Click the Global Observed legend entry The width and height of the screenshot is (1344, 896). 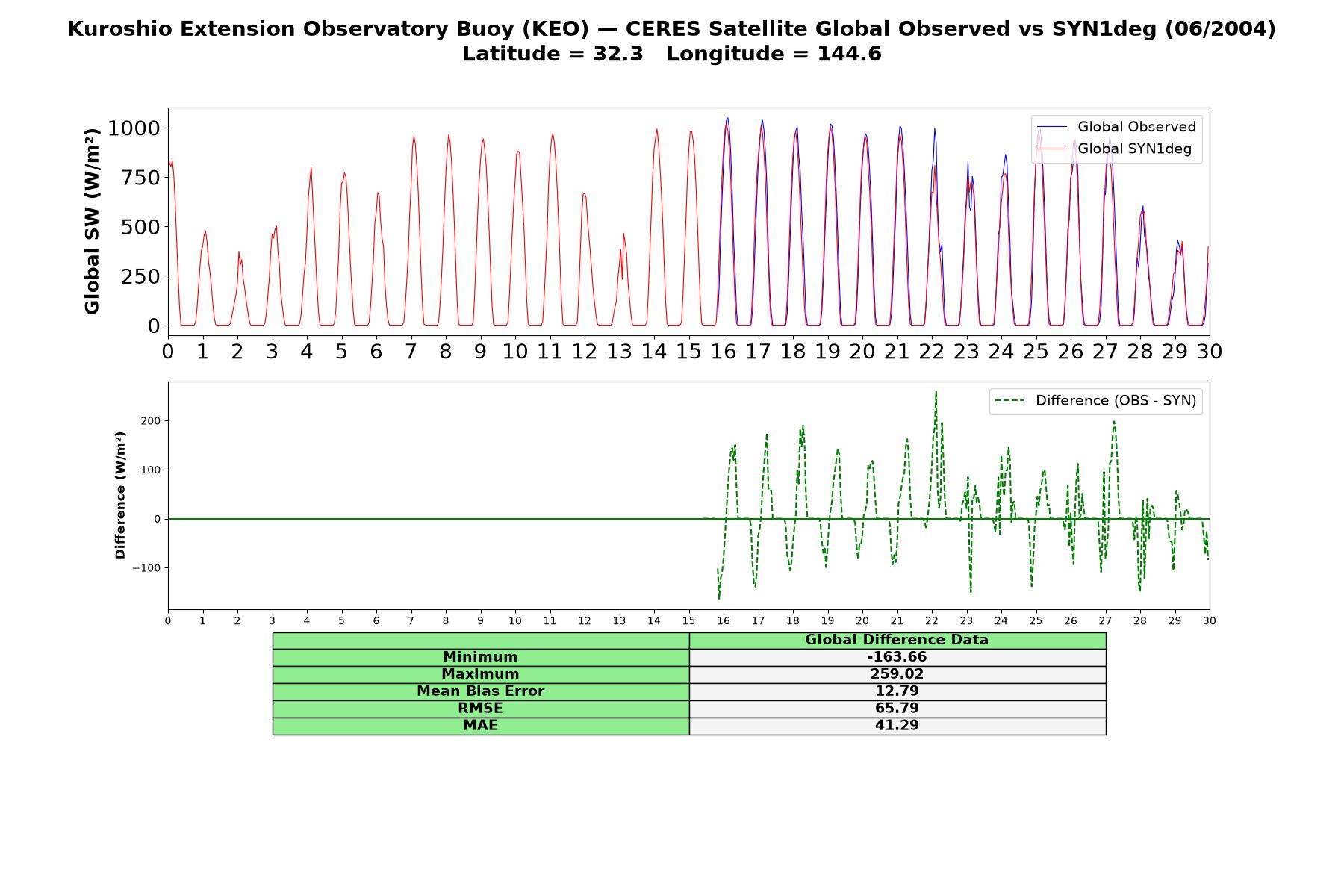[x=1116, y=127]
